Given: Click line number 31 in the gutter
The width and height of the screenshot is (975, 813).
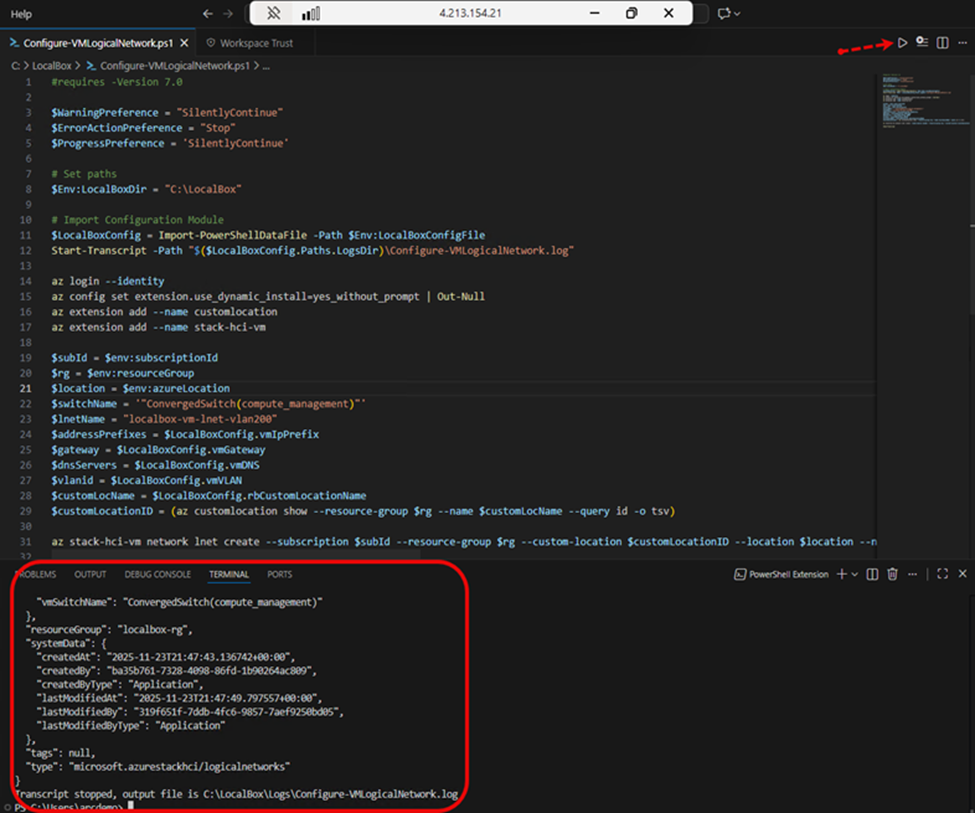Looking at the screenshot, I should (x=25, y=542).
